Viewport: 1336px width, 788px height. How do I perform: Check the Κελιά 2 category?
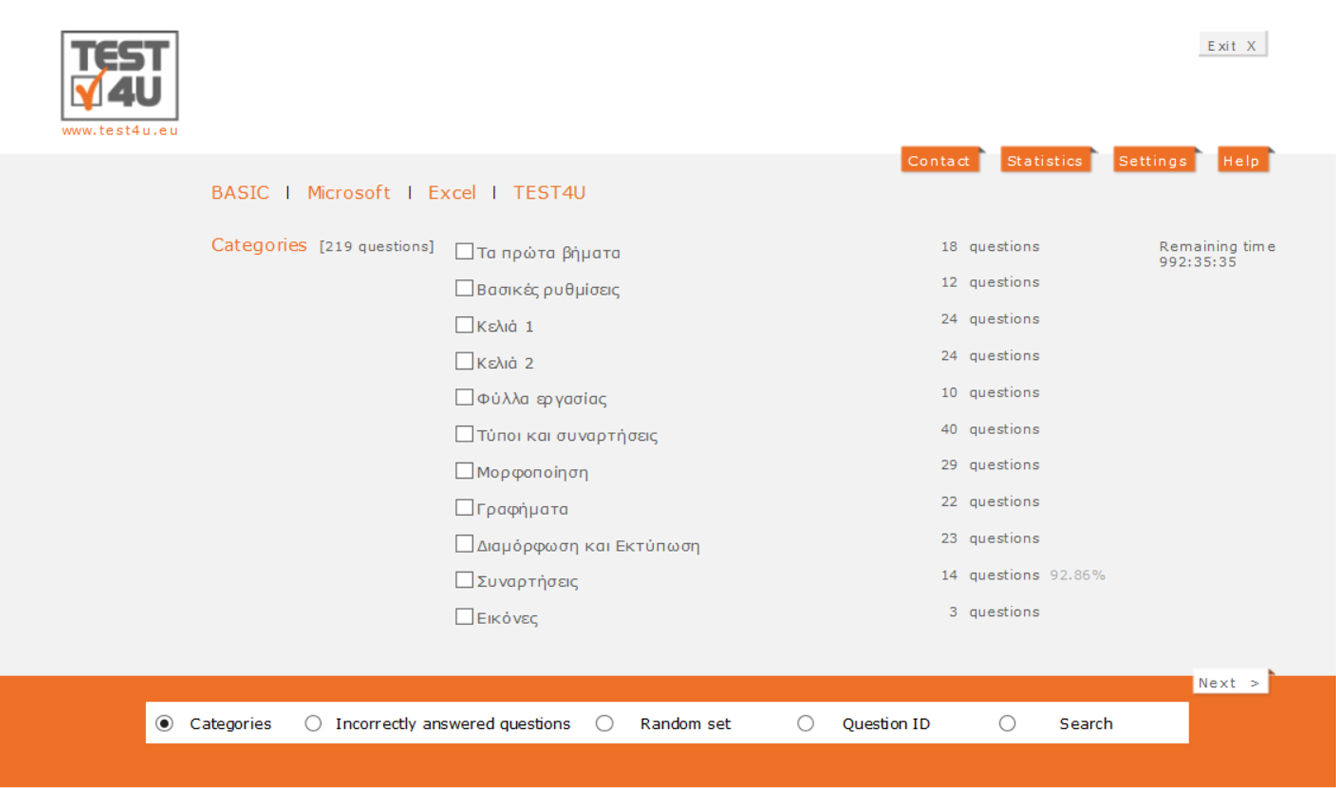[x=464, y=361]
